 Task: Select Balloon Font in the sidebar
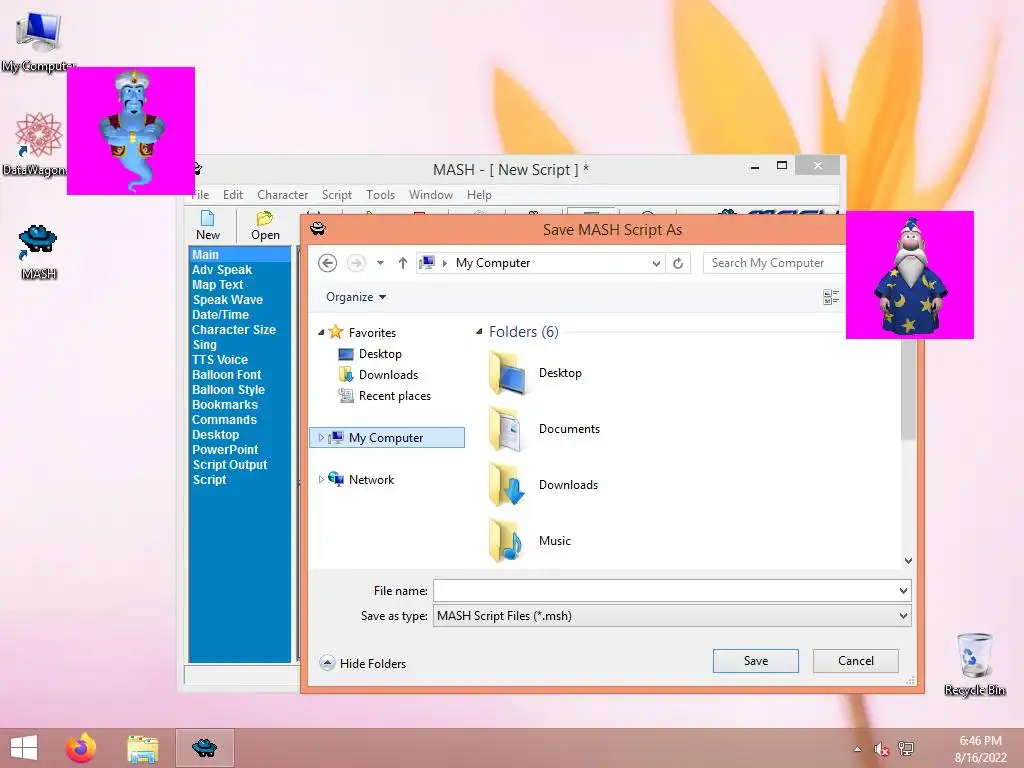227,375
